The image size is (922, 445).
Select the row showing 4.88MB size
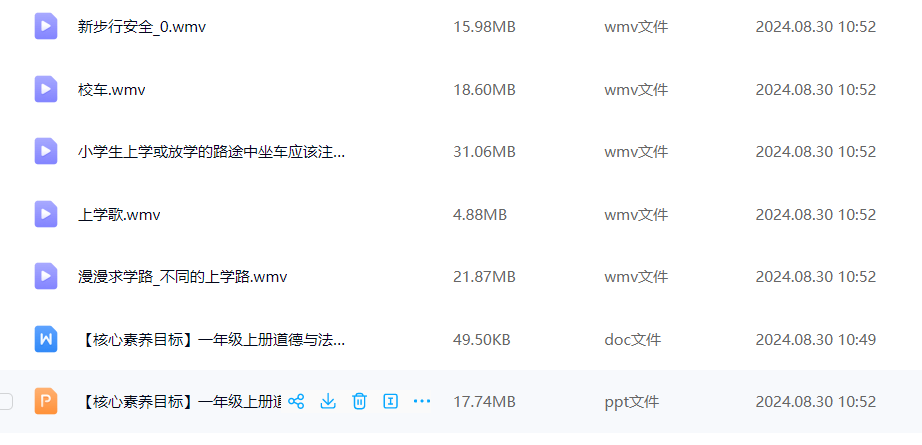tap(461, 214)
